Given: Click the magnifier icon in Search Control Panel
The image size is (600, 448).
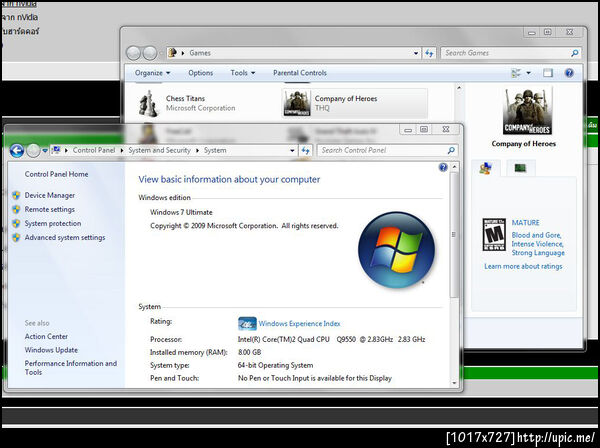Looking at the screenshot, I should tap(451, 150).
